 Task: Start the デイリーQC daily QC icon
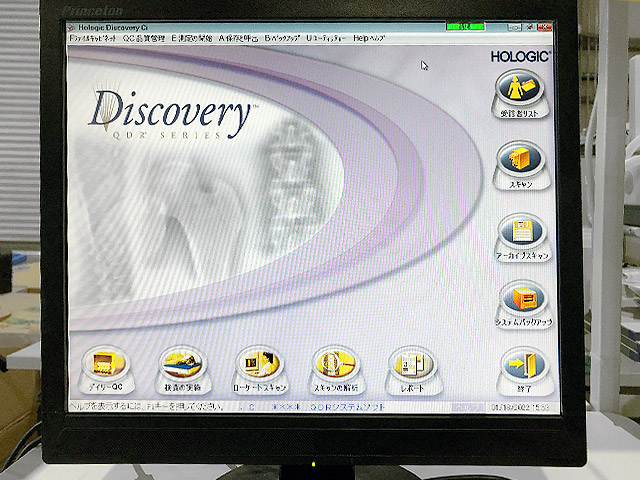[x=106, y=370]
